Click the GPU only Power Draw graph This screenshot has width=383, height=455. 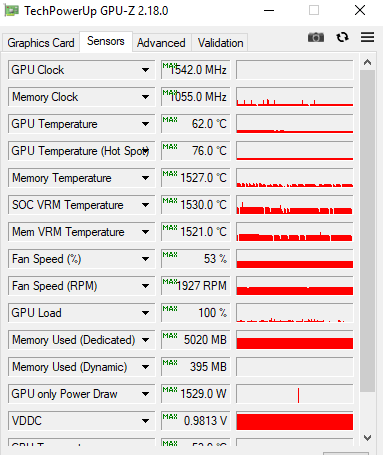point(295,394)
